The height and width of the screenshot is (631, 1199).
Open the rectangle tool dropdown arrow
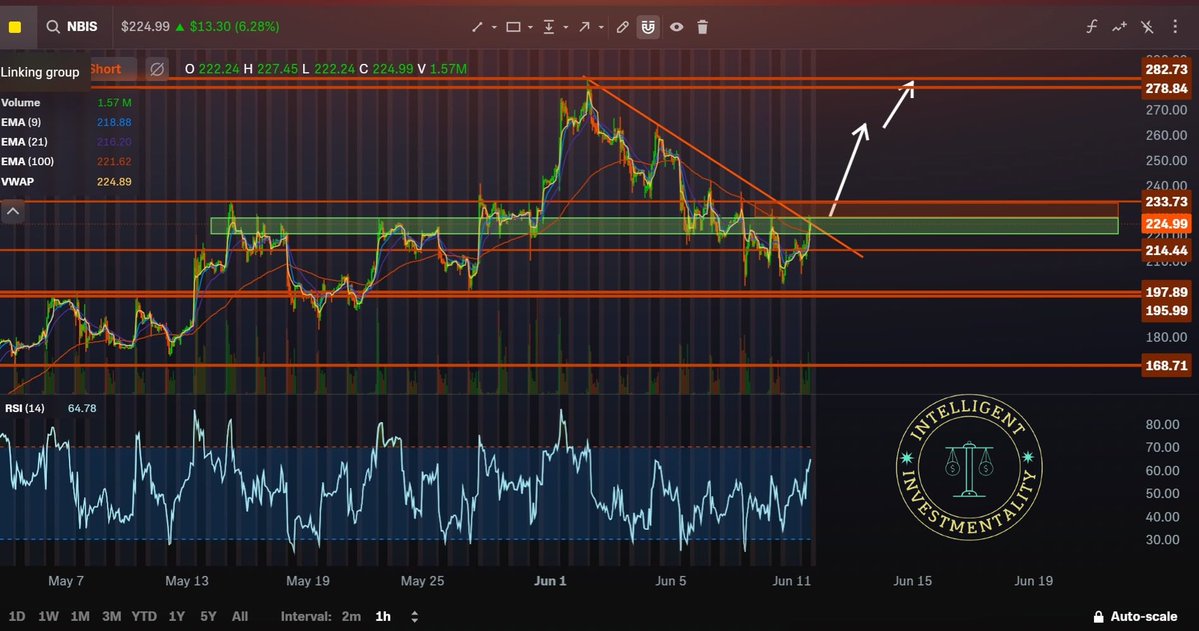point(530,28)
